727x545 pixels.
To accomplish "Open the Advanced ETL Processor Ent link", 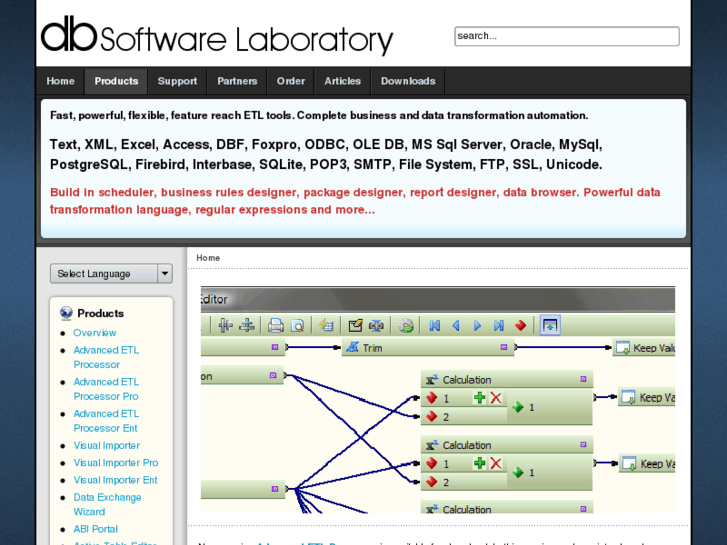I will tap(106, 421).
